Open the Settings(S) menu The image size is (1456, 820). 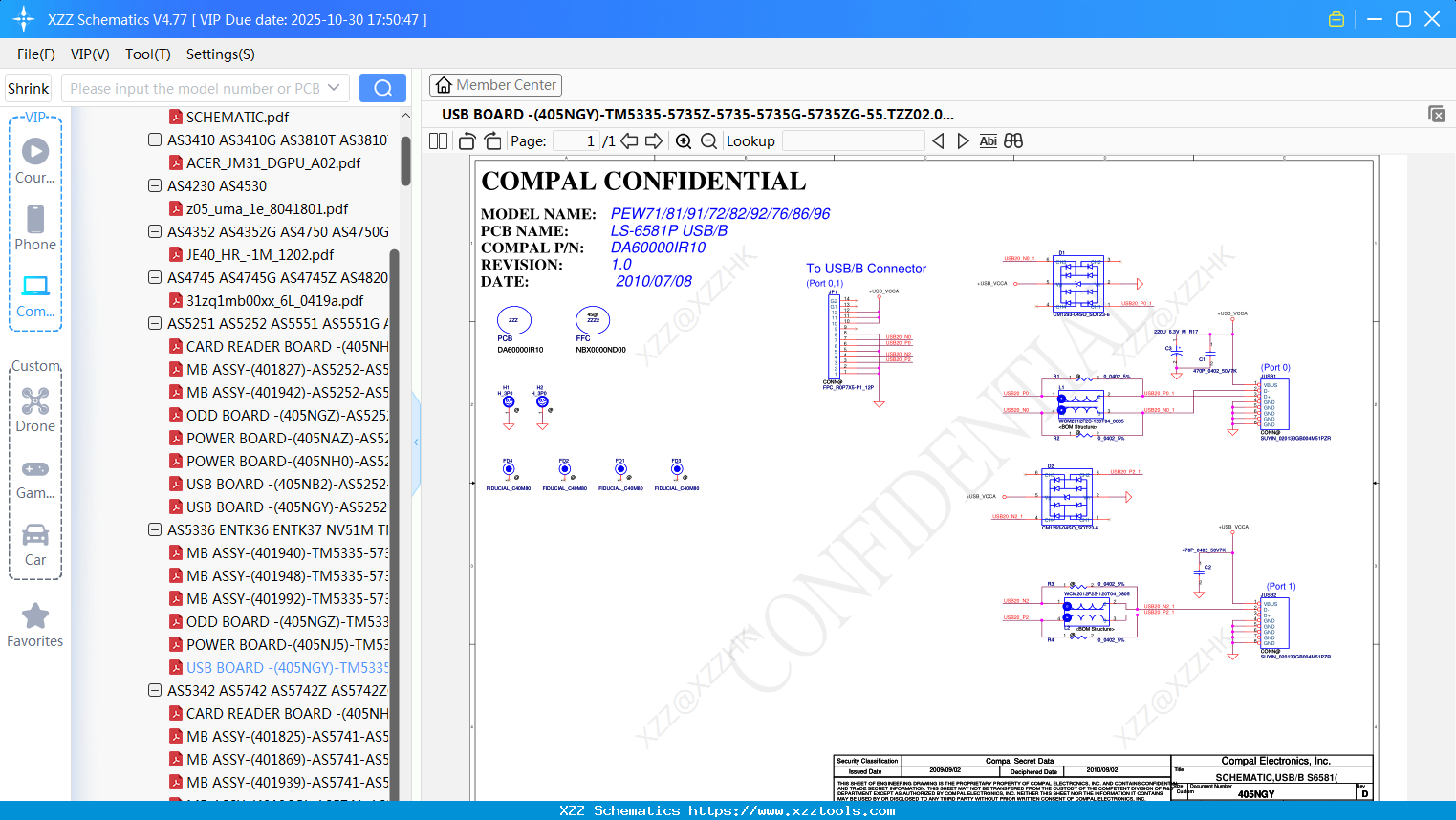coord(221,54)
